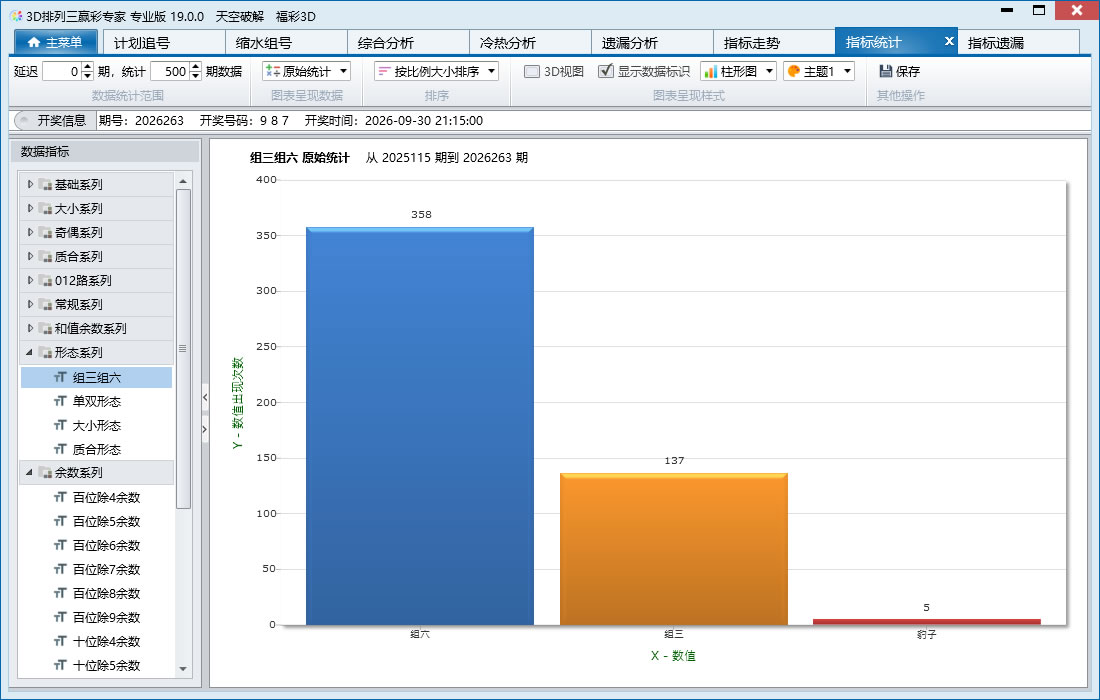Expand the 奇偶系列 tree node
1100x700 pixels.
30,232
